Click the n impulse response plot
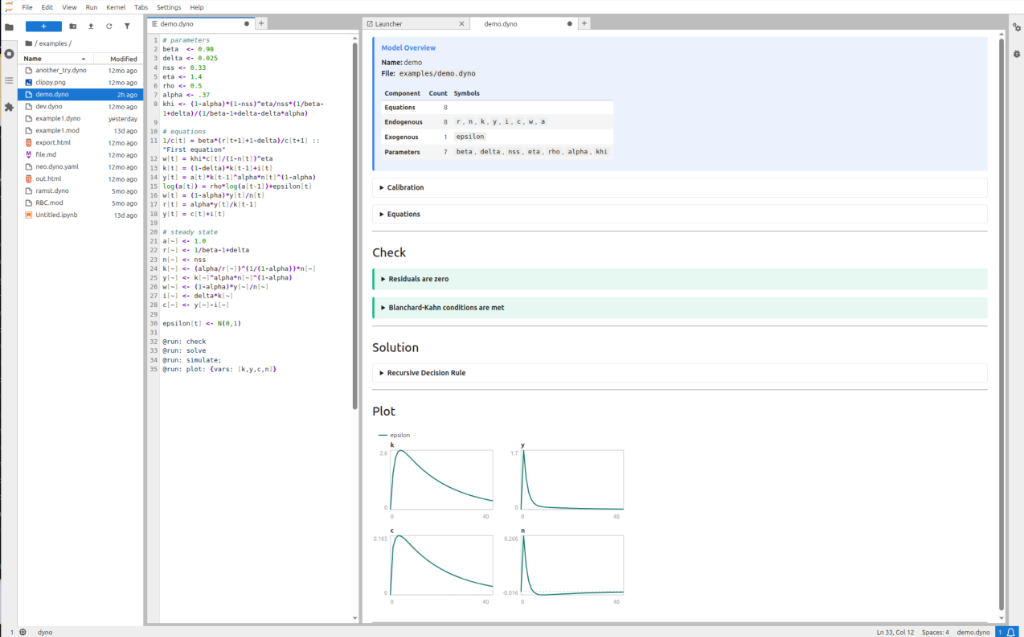The width and height of the screenshot is (1024, 637). [x=572, y=565]
